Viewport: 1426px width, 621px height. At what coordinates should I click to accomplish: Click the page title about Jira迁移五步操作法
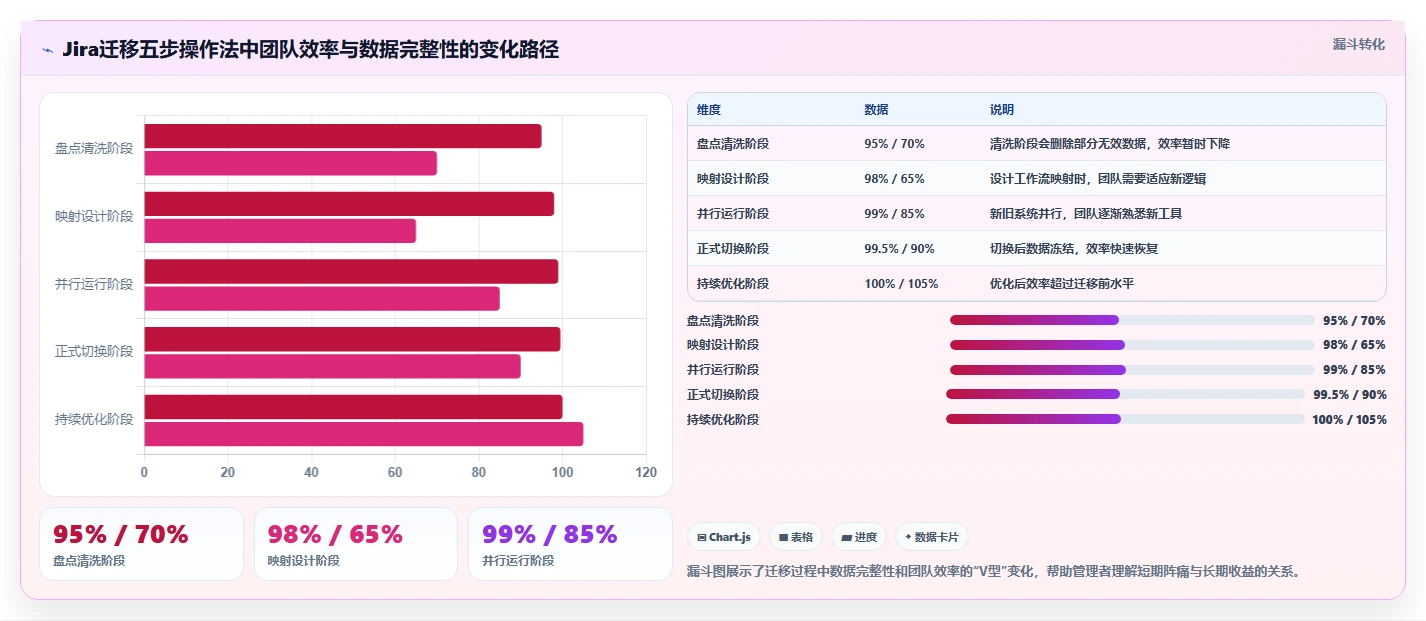(310, 49)
